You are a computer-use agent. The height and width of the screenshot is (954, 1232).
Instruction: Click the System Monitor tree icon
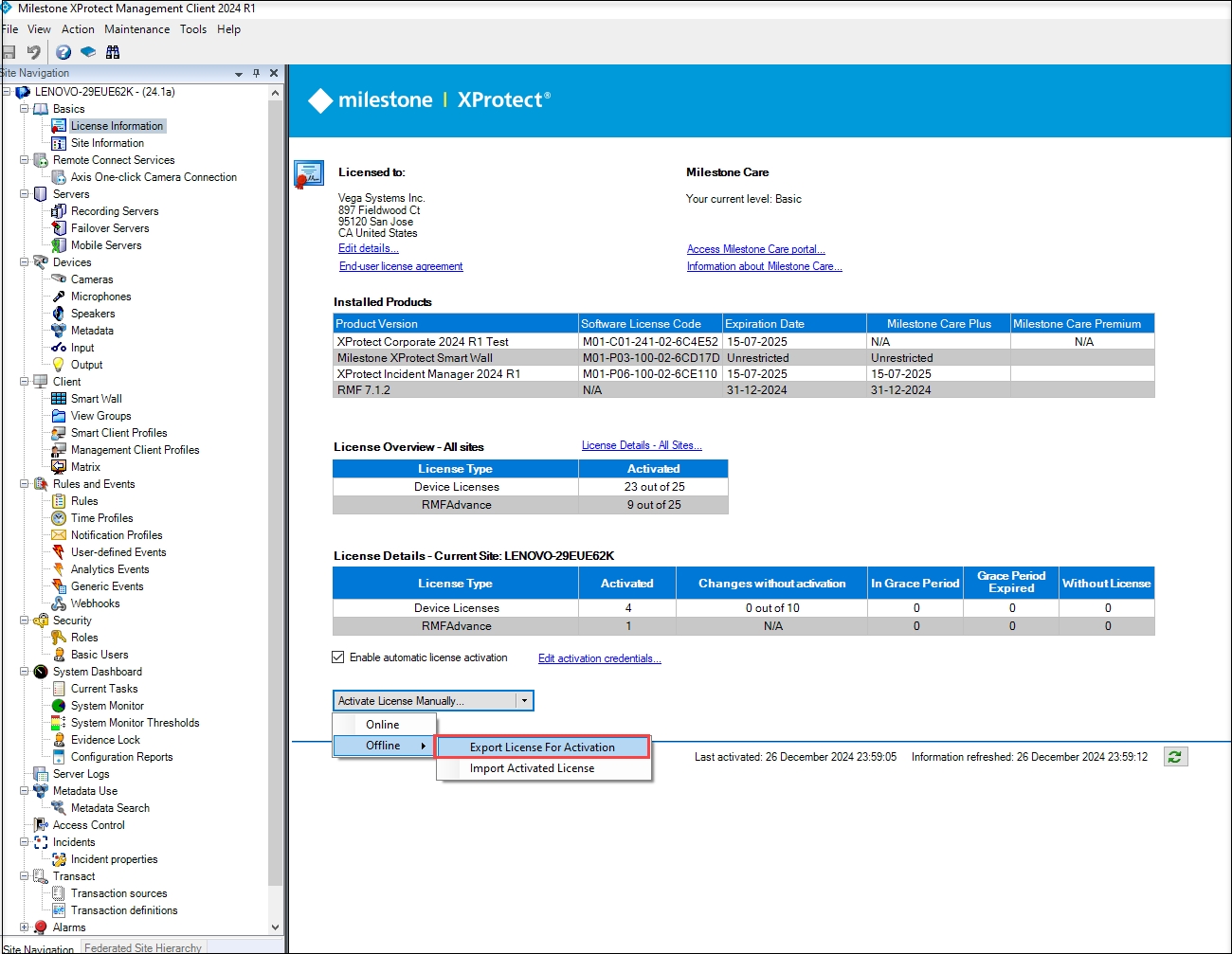point(59,706)
